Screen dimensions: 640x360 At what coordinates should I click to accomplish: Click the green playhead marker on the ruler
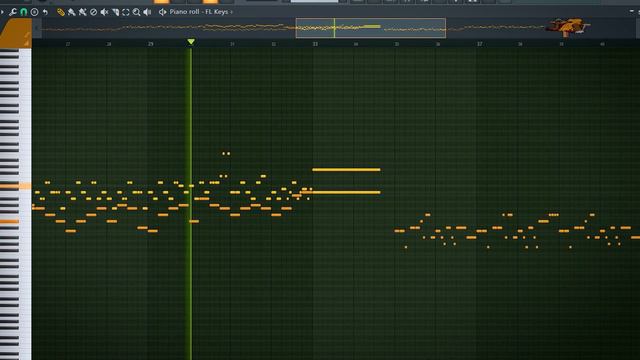[191, 42]
